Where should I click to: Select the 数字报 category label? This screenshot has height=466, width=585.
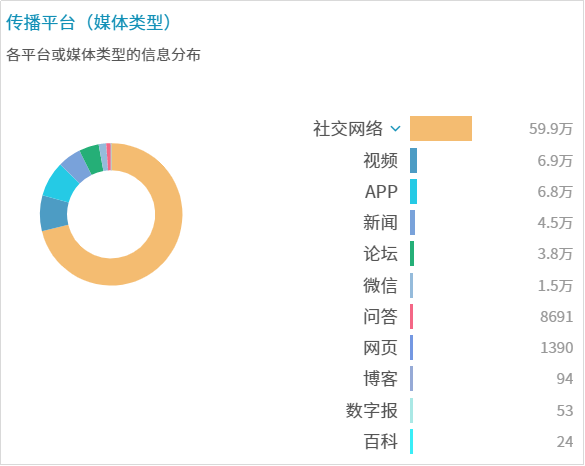[x=372, y=410]
